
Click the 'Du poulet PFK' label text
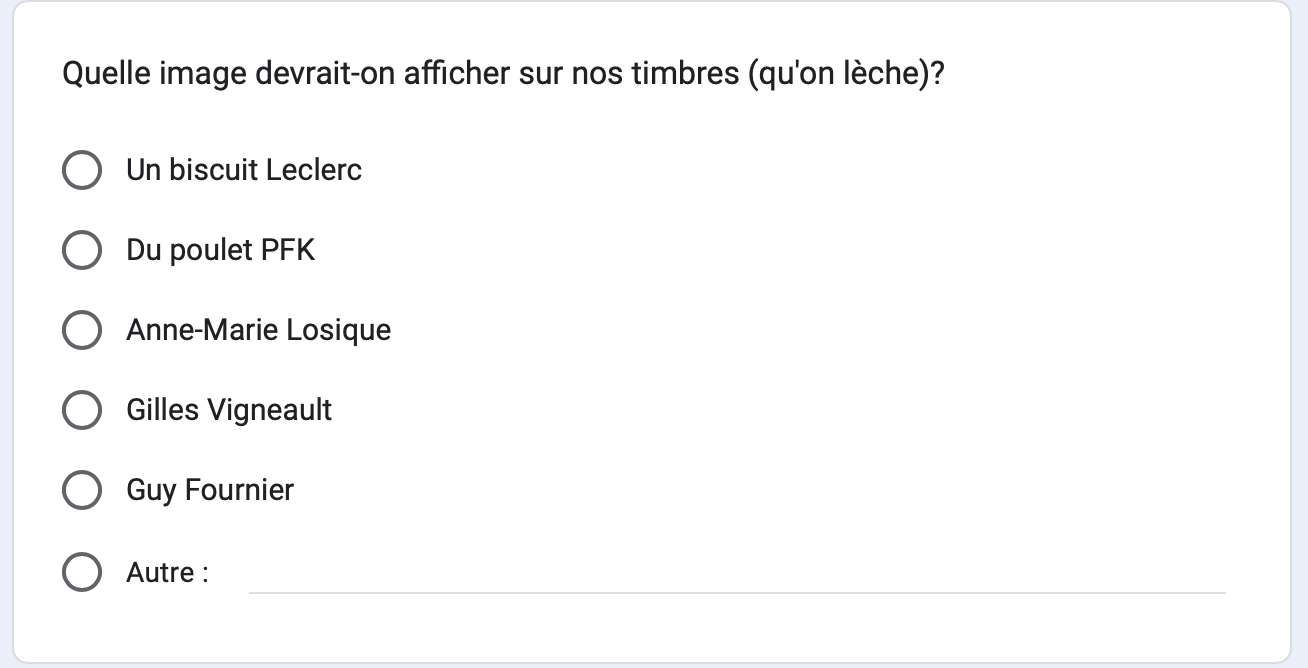[x=221, y=250]
